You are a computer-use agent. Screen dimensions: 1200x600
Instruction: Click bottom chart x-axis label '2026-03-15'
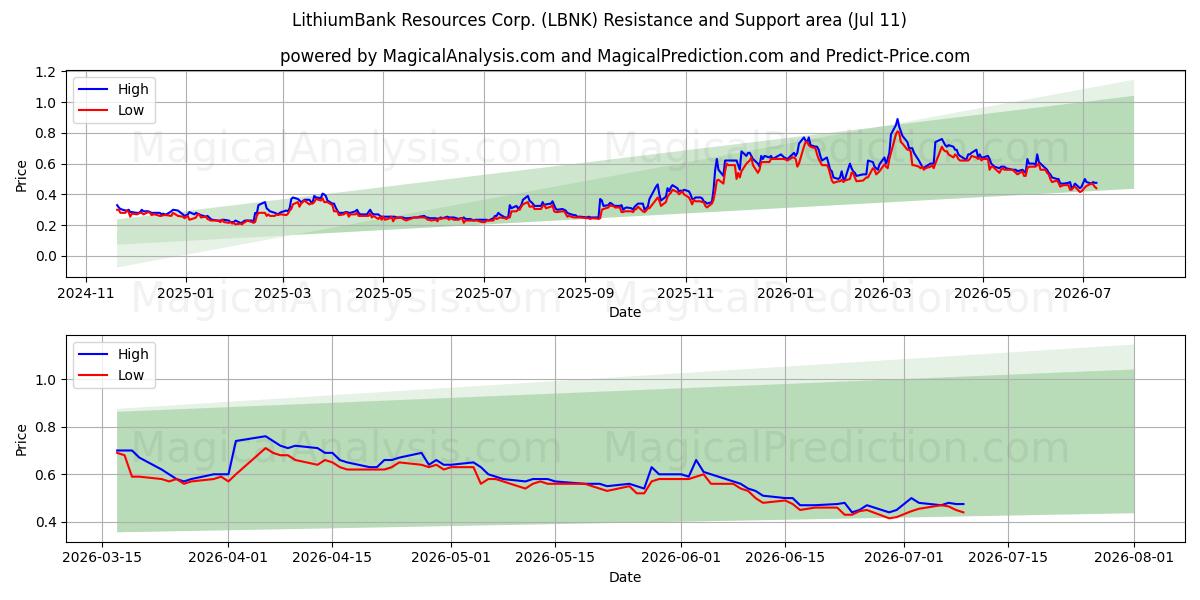102,559
